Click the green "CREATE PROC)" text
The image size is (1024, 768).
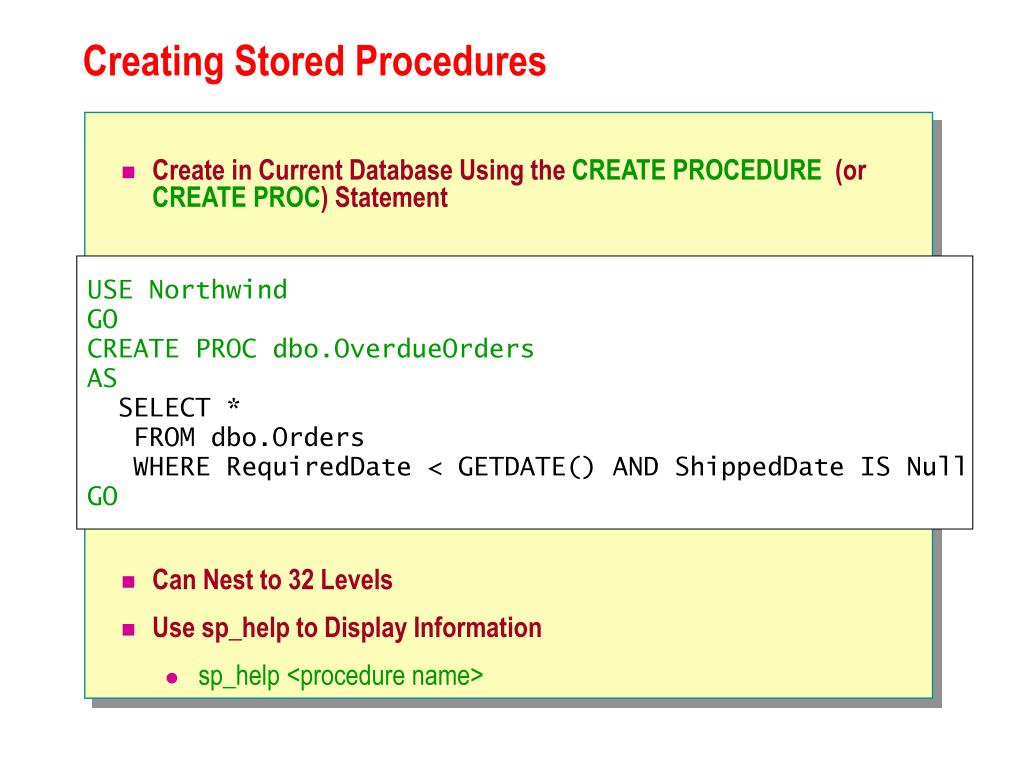click(x=240, y=198)
